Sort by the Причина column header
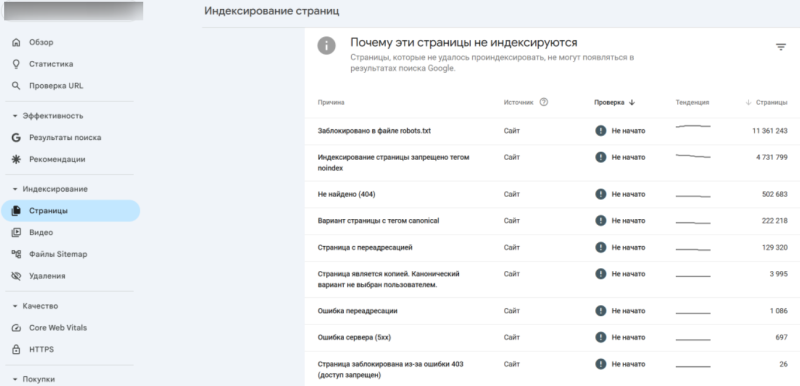Image resolution: width=800 pixels, height=386 pixels. (x=331, y=102)
